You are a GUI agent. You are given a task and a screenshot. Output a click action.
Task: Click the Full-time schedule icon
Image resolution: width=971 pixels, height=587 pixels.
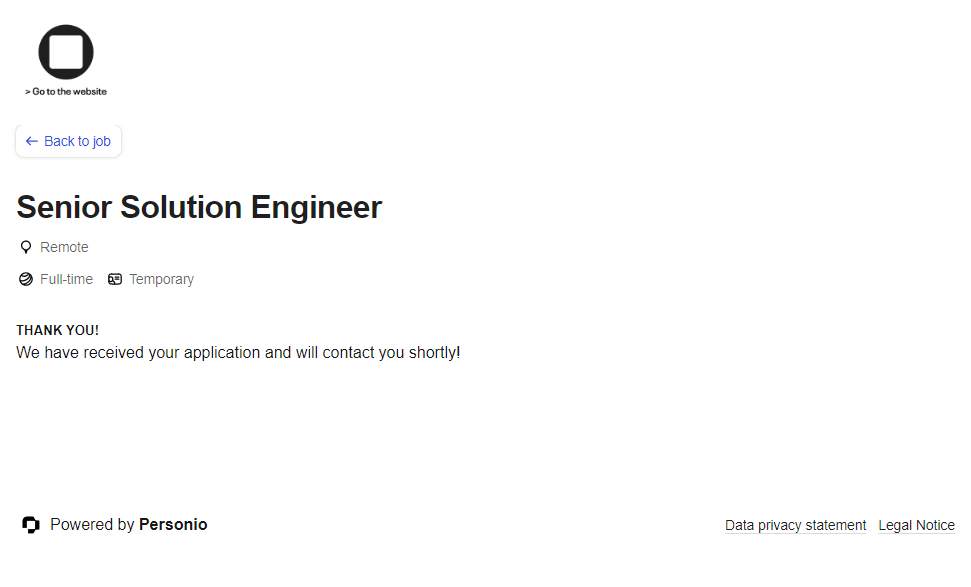(26, 280)
